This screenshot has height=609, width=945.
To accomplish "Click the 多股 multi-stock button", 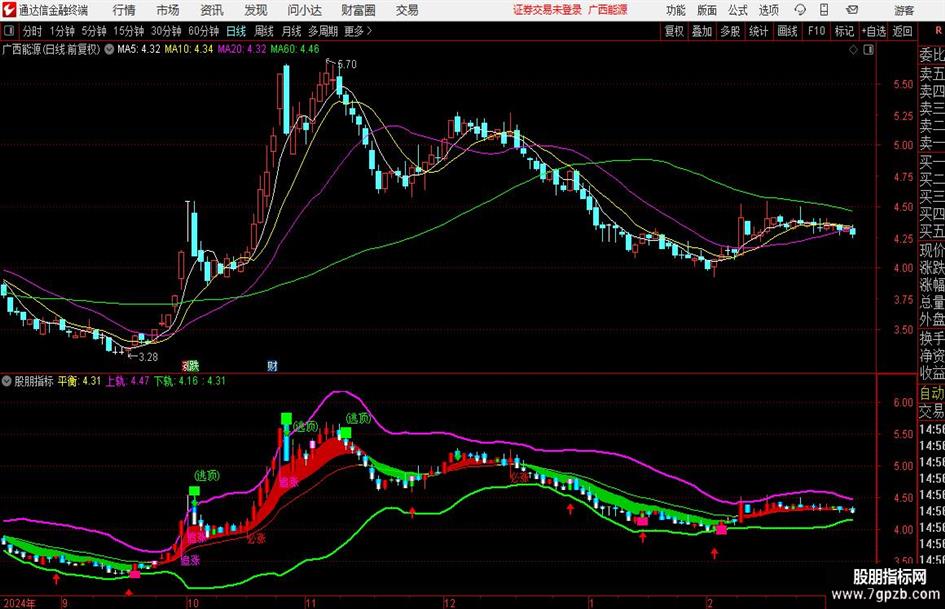I will [x=730, y=31].
